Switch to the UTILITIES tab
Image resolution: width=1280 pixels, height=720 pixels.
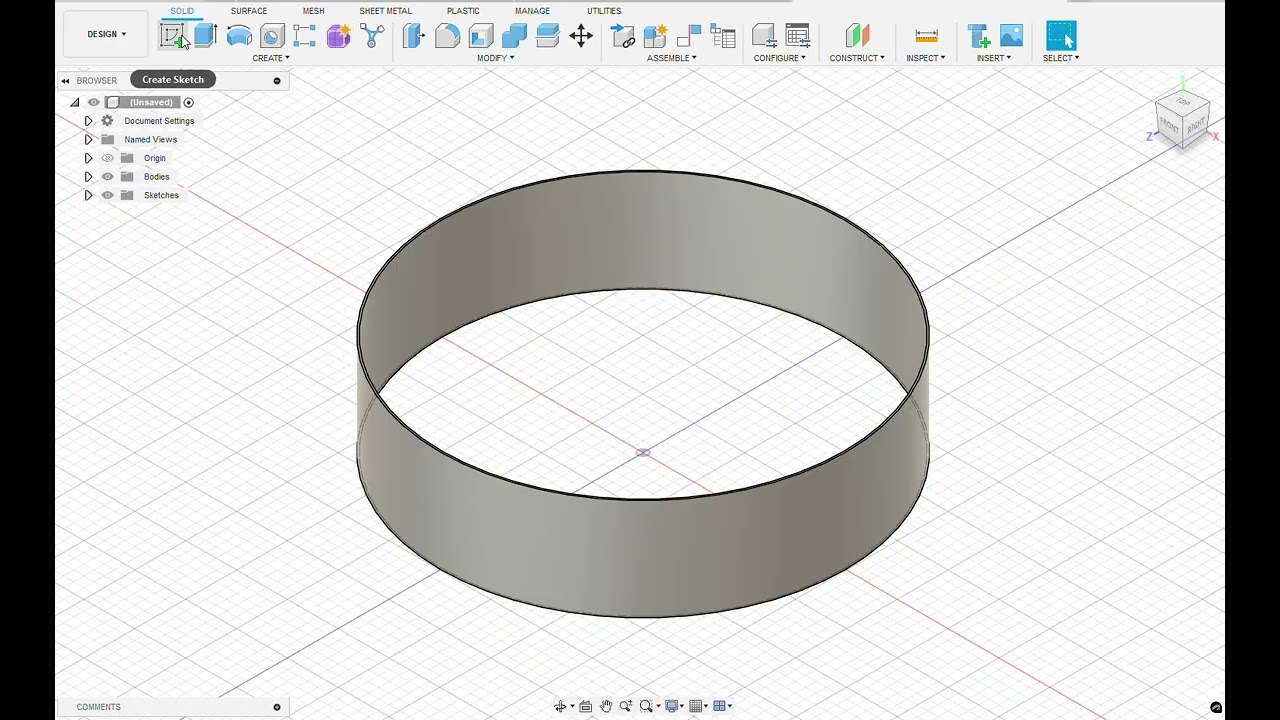click(604, 11)
